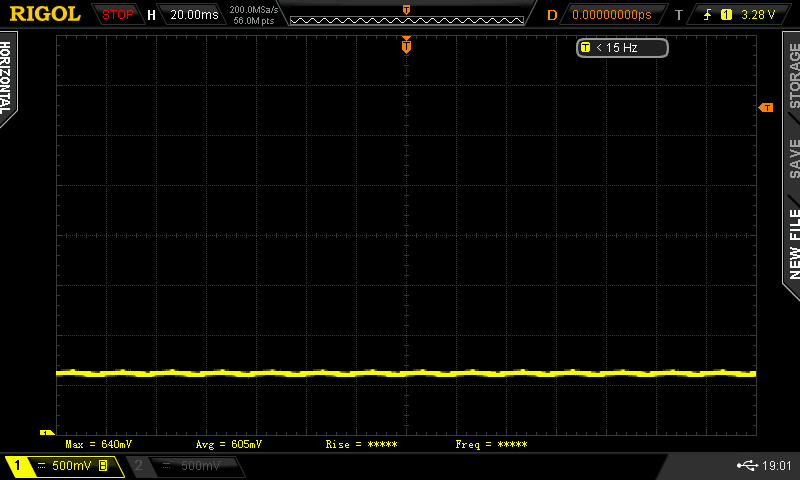Click the < 15 Hz frequency counter box
800x480 pixels.
click(622, 48)
